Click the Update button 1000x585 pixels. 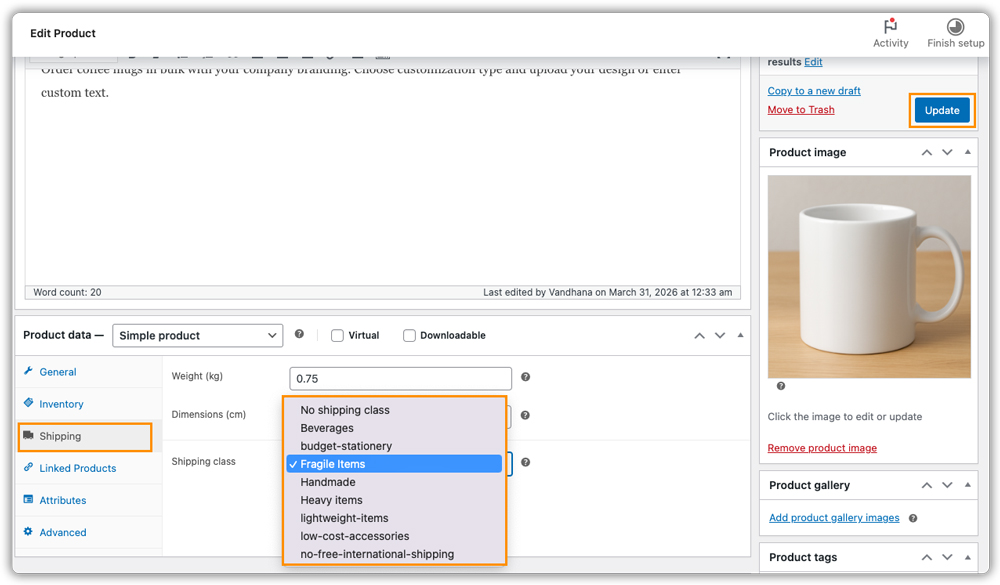click(x=942, y=110)
